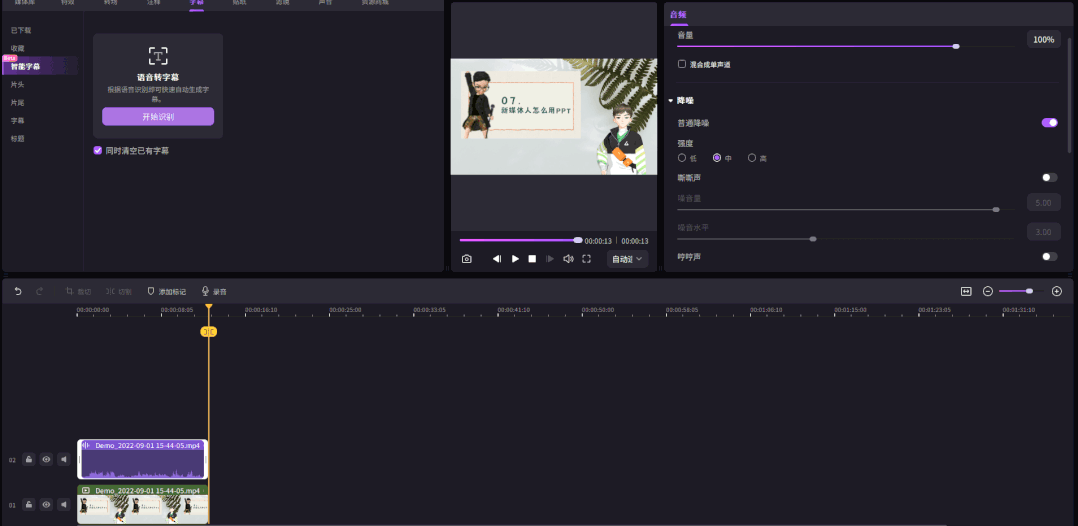Turn off 普通降噪 switch
This screenshot has height=526, width=1078.
(1050, 122)
